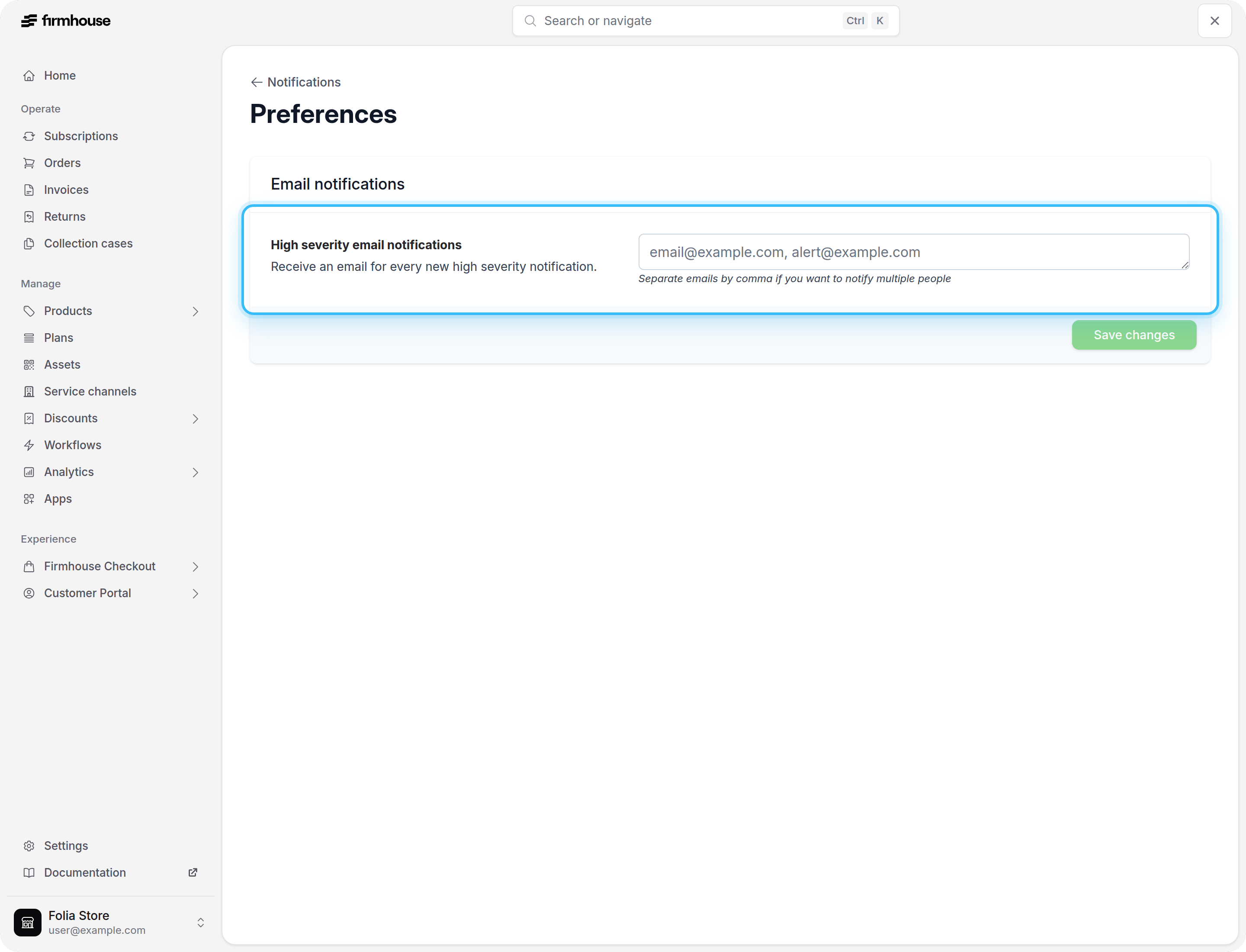This screenshot has height=952, width=1246.
Task: Click the Ctrl shortcut badge in search
Action: [855, 21]
